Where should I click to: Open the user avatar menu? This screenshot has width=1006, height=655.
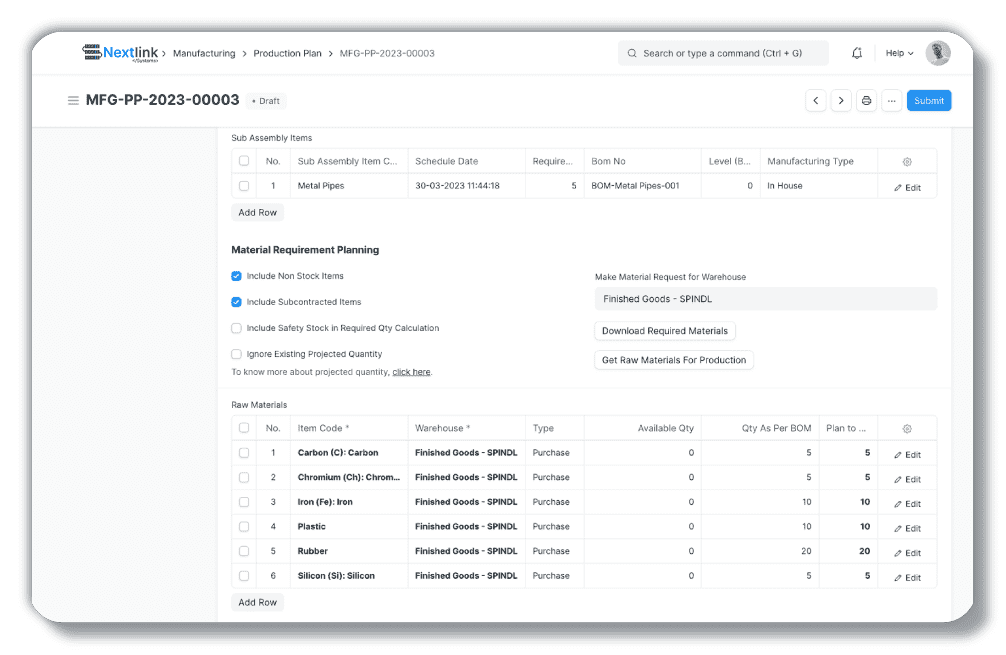[937, 53]
